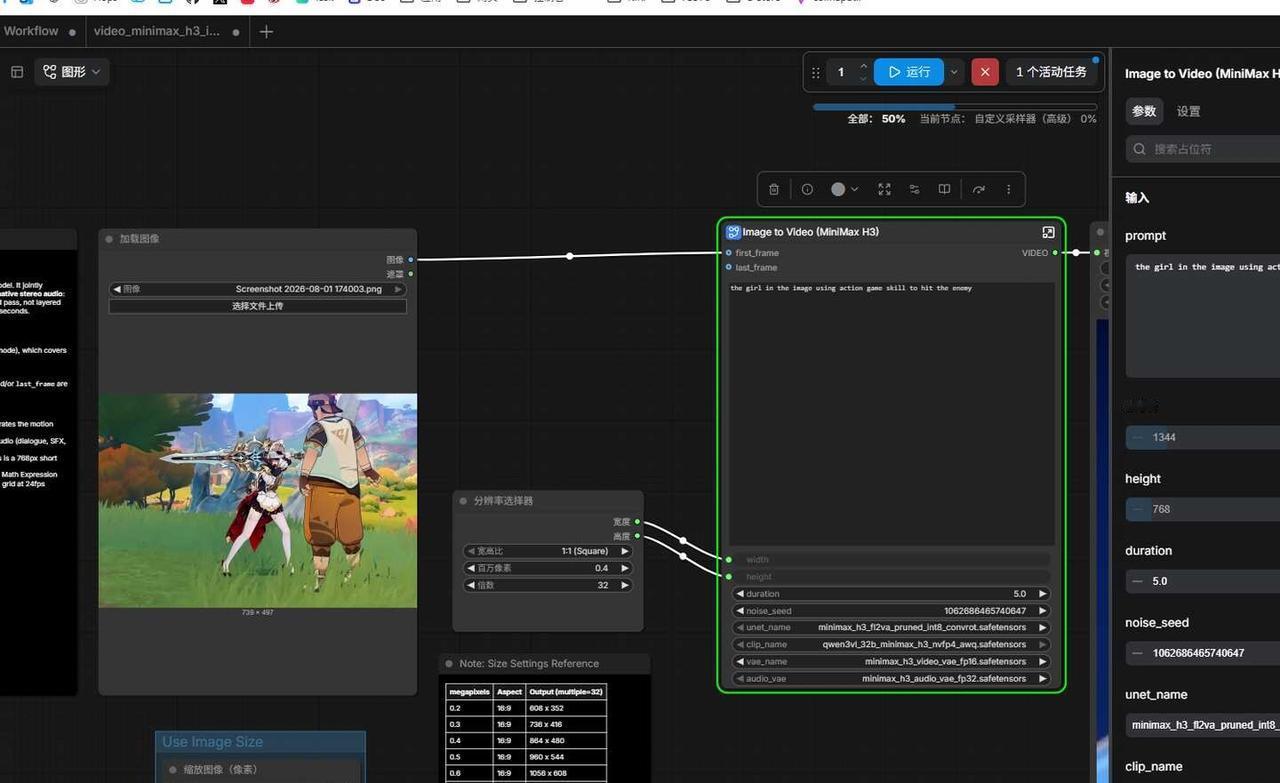Click the MiniMax logo icon on the Image to Video node
The height and width of the screenshot is (783, 1280).
[x=733, y=232]
